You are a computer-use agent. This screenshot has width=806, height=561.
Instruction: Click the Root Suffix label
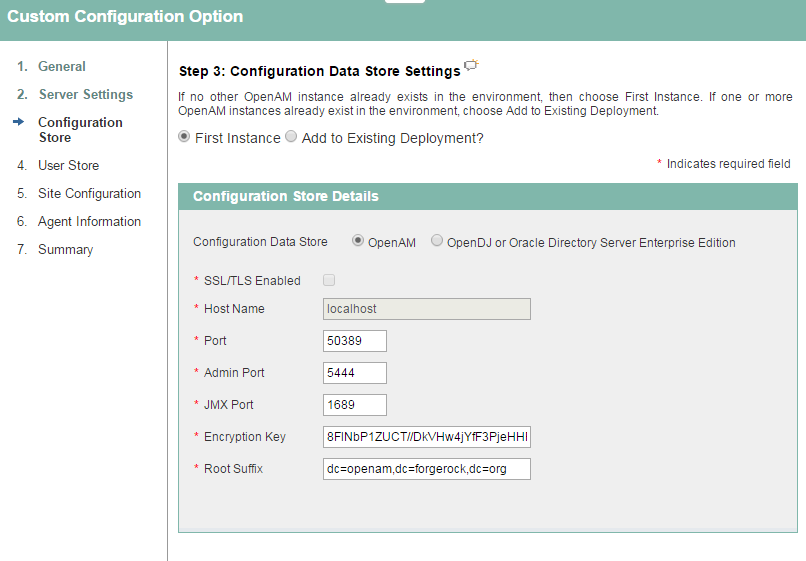point(233,469)
